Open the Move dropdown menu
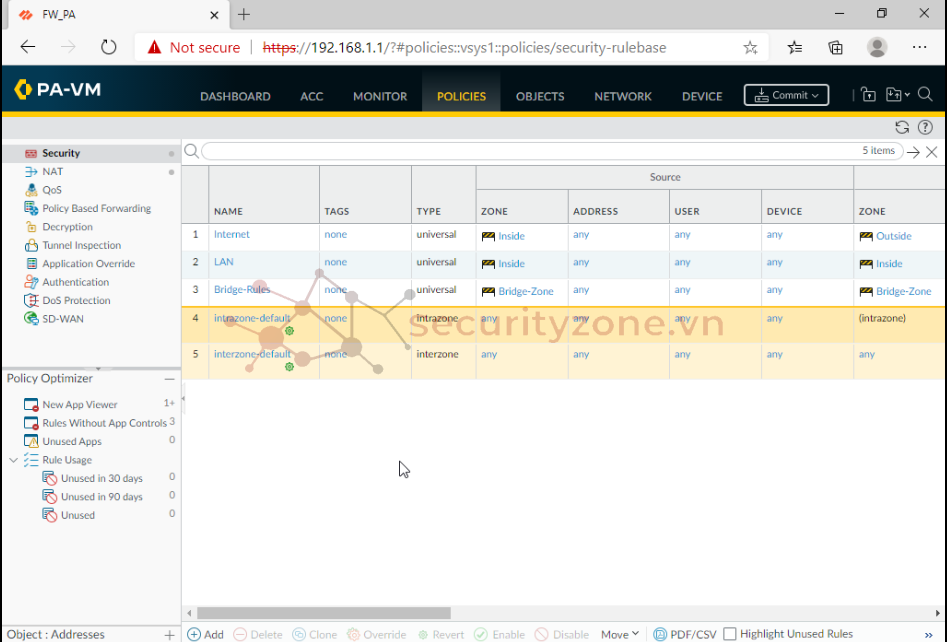The width and height of the screenshot is (947, 642). 620,634
